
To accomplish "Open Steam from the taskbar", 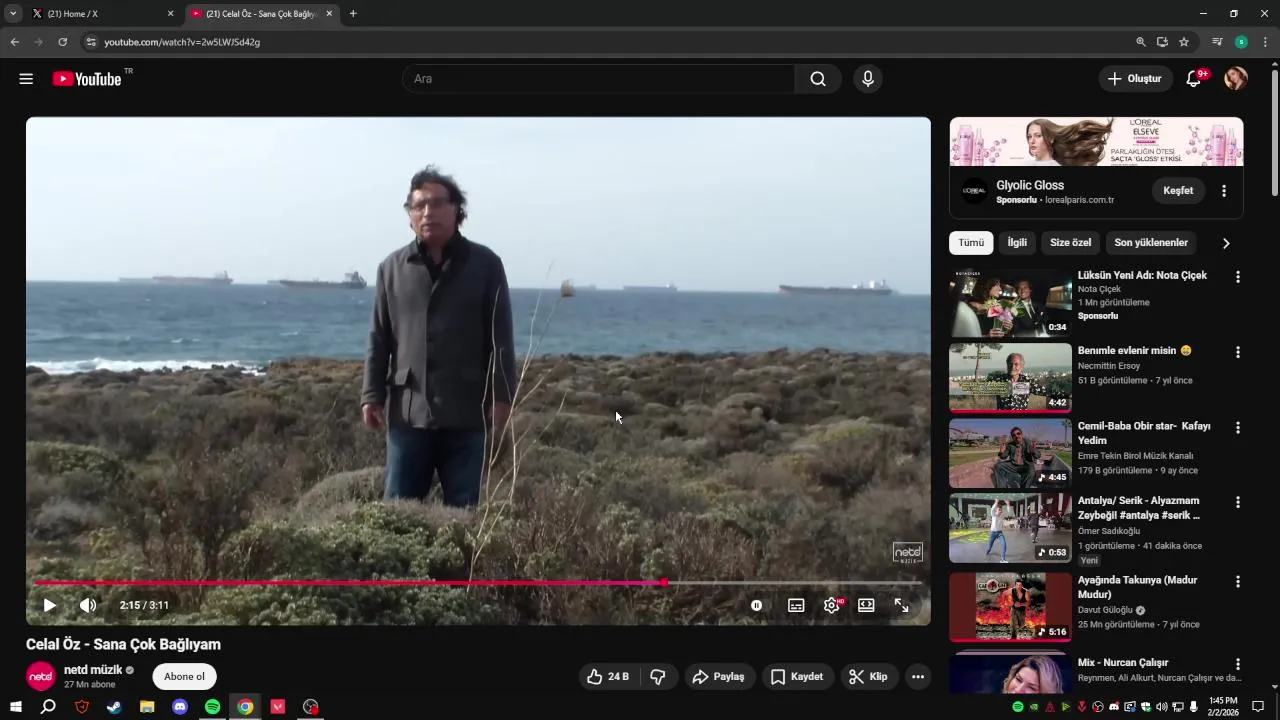I will pyautogui.click(x=114, y=707).
